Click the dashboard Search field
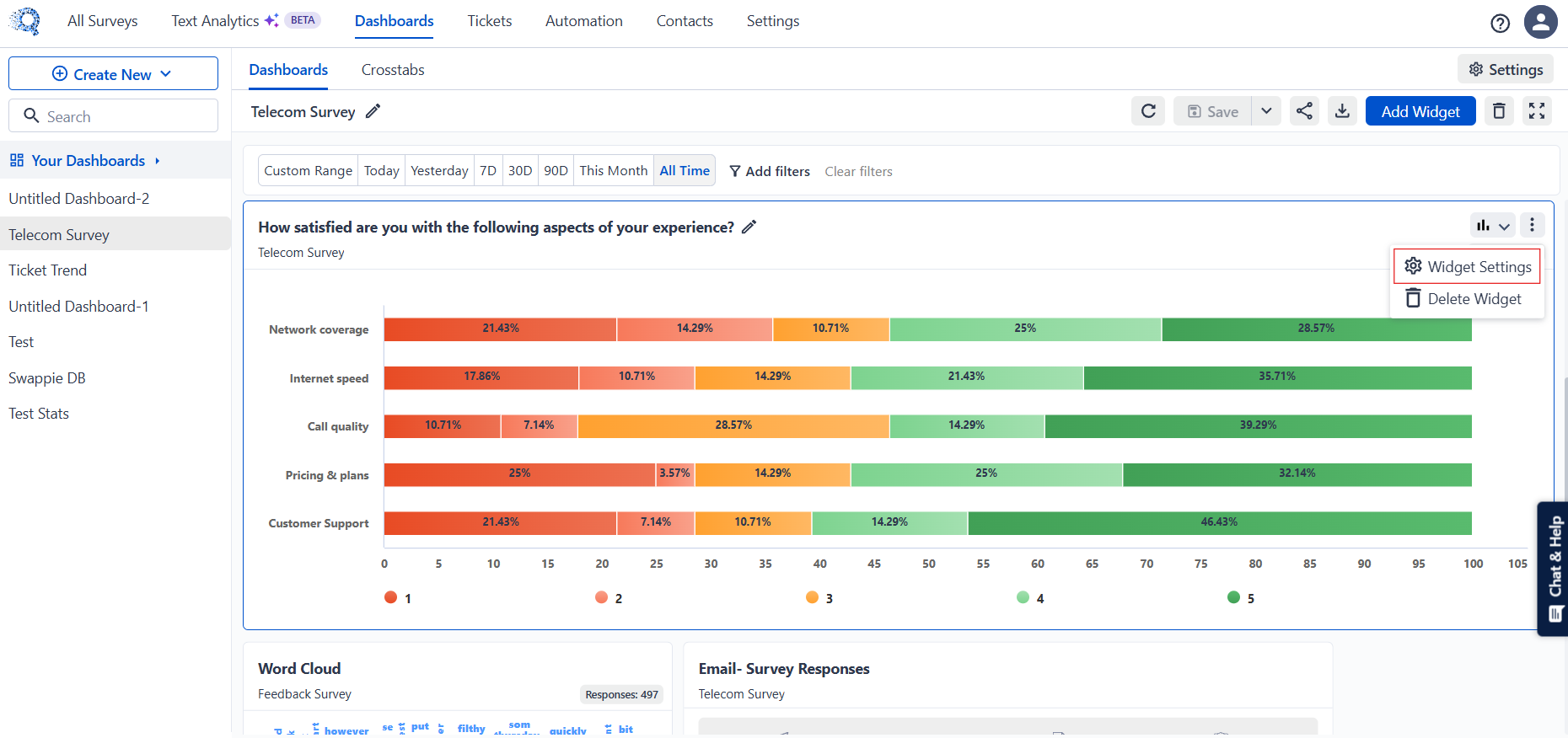The image size is (1568, 738). [x=113, y=116]
